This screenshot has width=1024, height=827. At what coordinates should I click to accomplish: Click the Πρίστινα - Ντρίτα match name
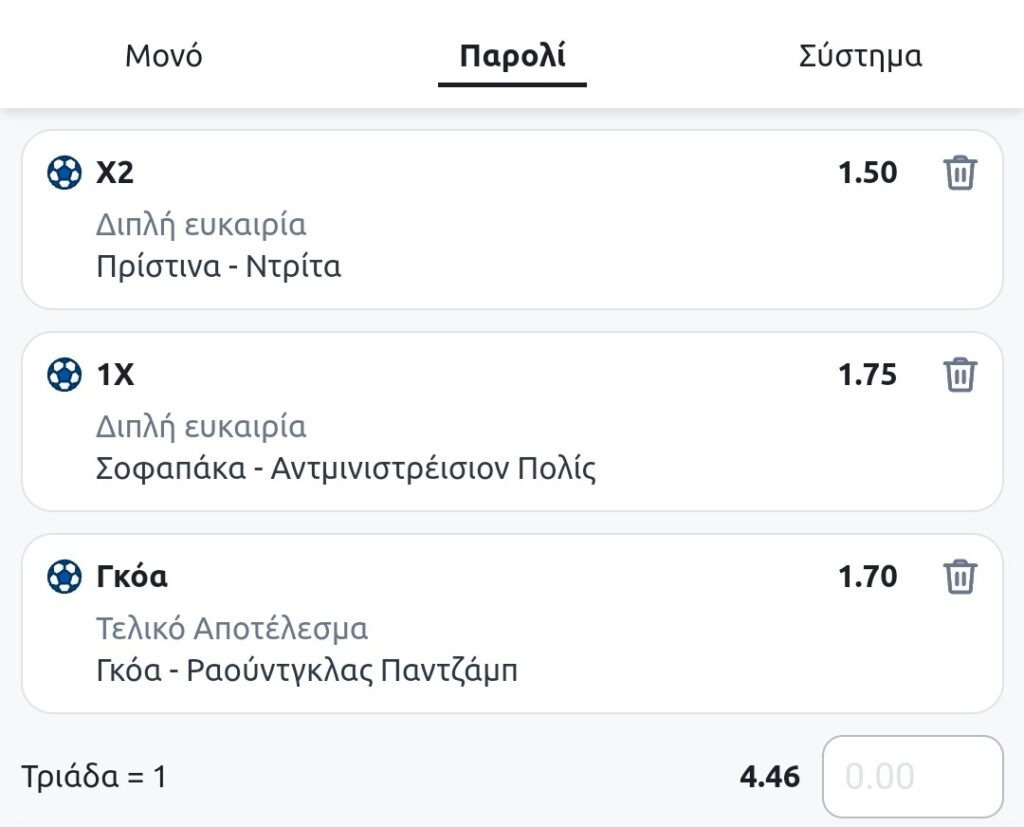[x=218, y=267]
